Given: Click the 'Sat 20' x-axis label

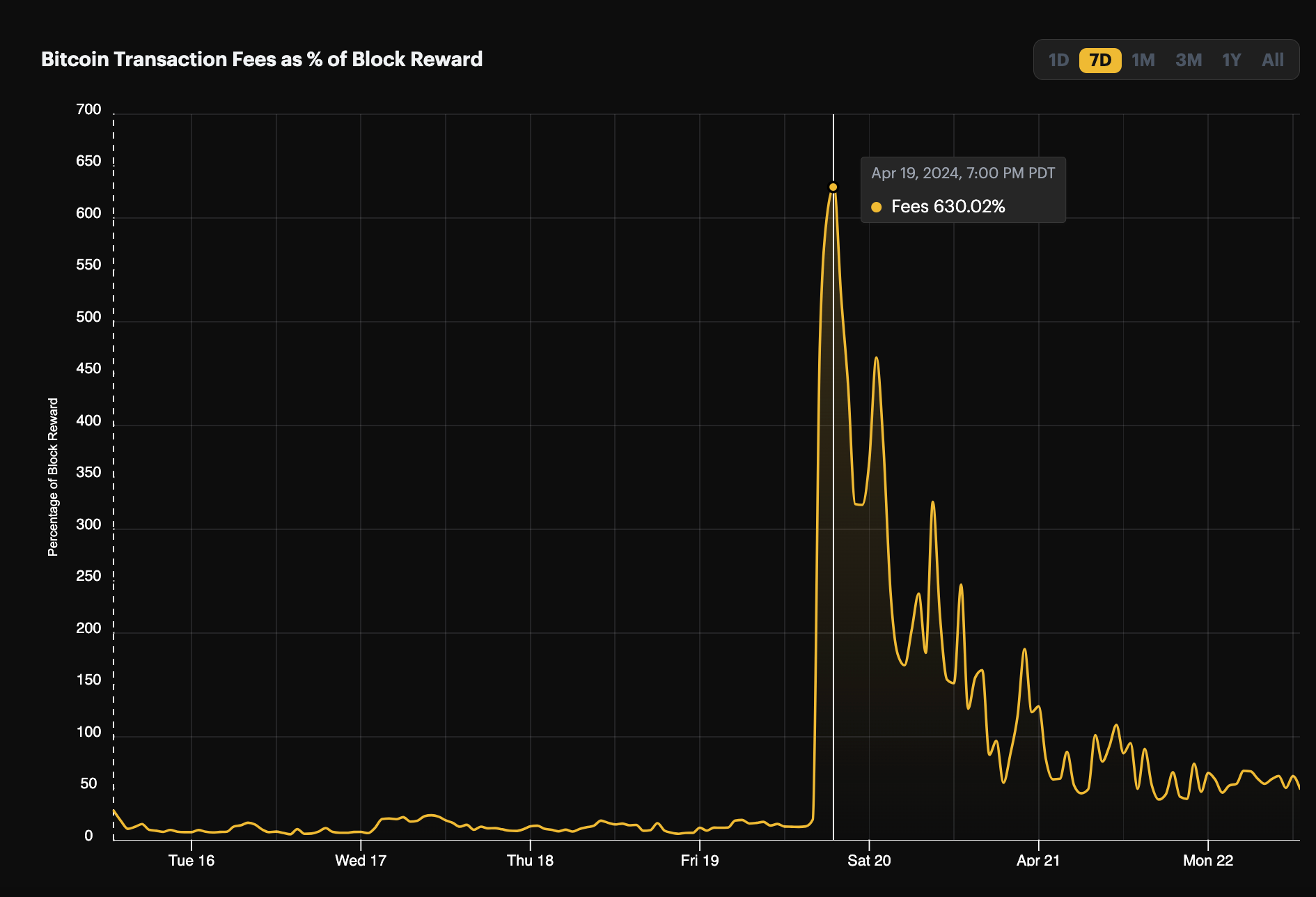Looking at the screenshot, I should [869, 860].
